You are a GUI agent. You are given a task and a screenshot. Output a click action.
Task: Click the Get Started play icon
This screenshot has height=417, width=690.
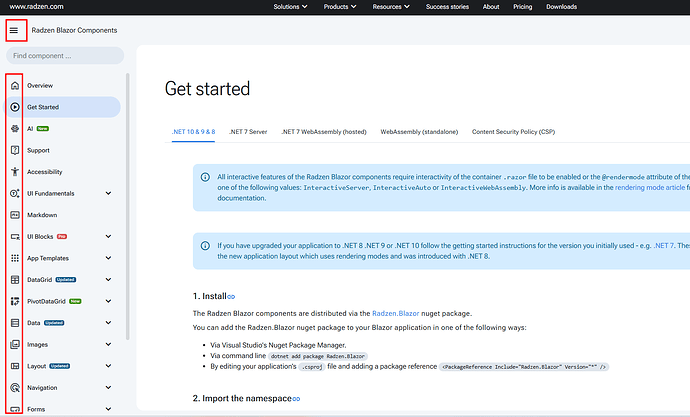coord(14,107)
